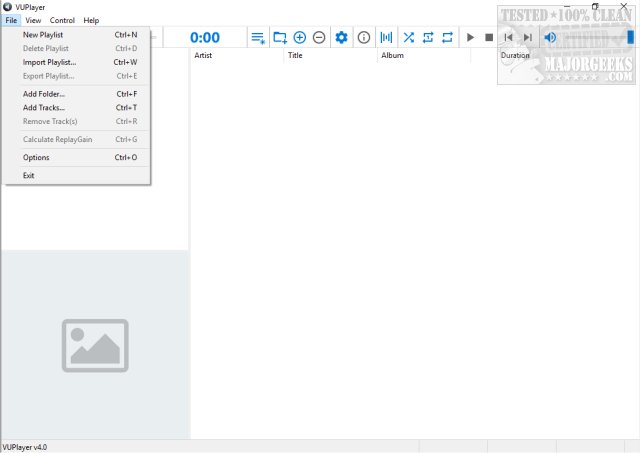640x453 pixels.
Task: Click the new playlist toolbar icon
Action: [258, 38]
